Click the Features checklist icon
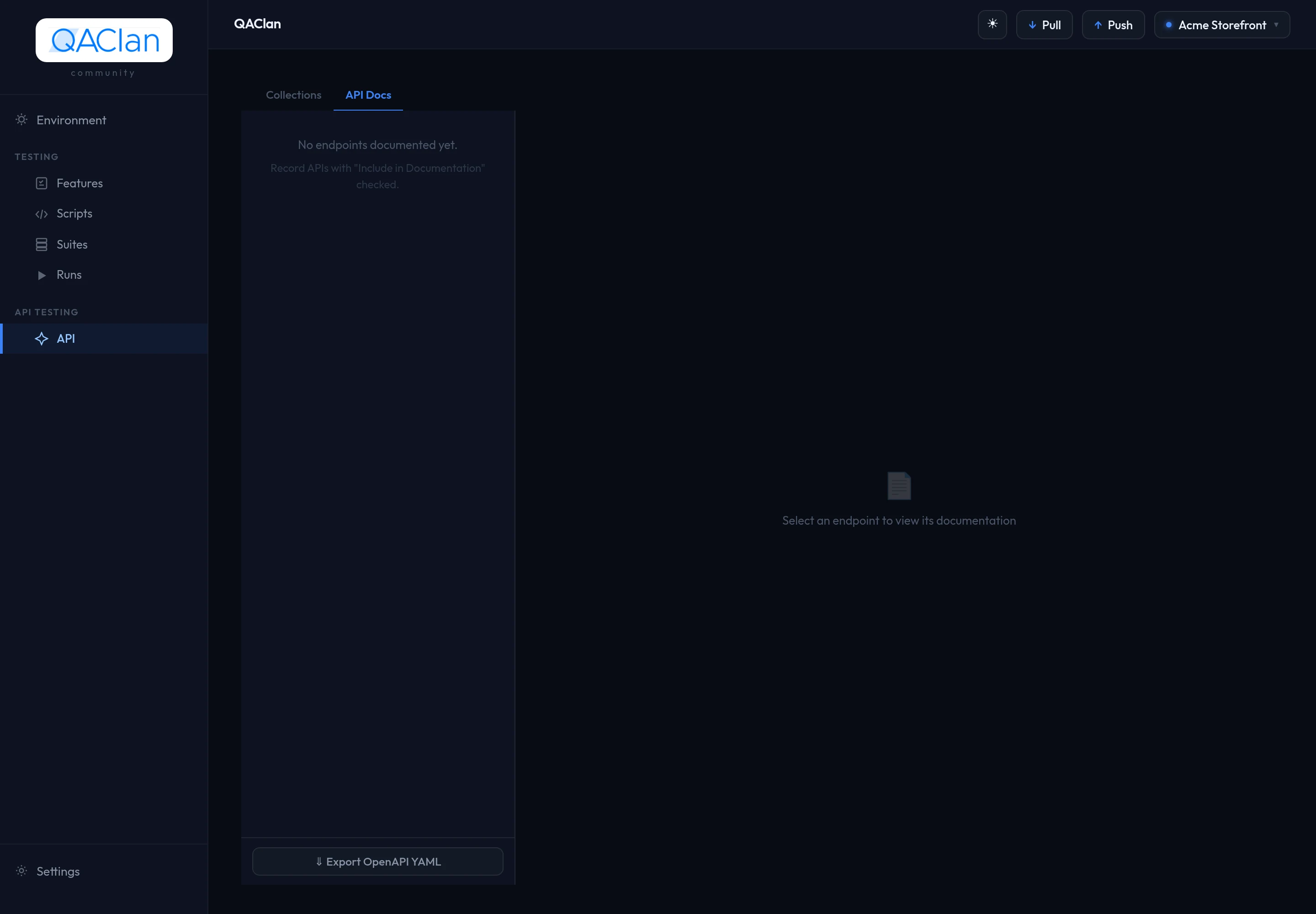The width and height of the screenshot is (1316, 914). pyautogui.click(x=41, y=183)
